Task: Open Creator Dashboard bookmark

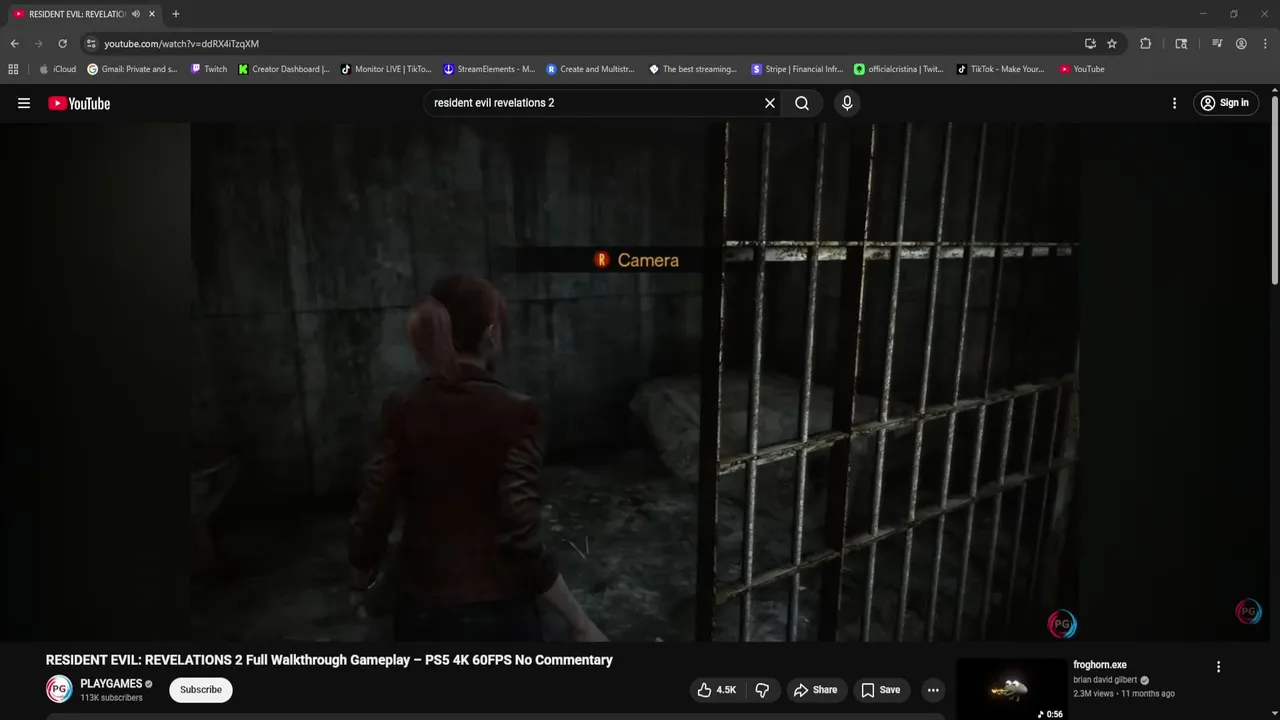Action: 284,69
